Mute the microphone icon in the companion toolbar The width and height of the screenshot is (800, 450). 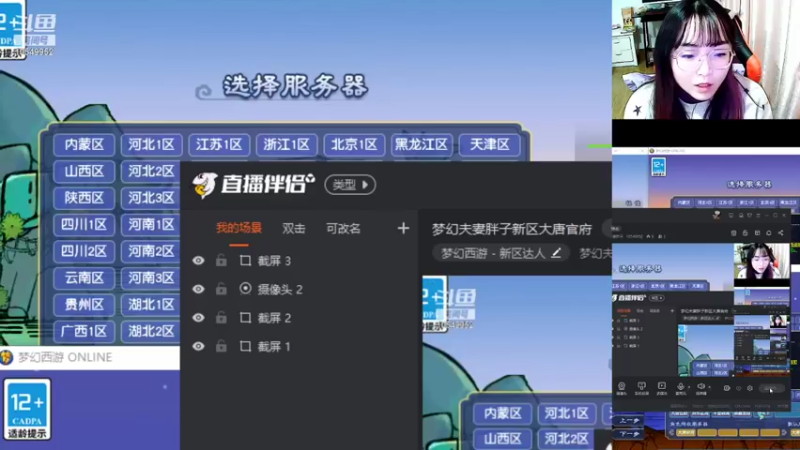680,388
